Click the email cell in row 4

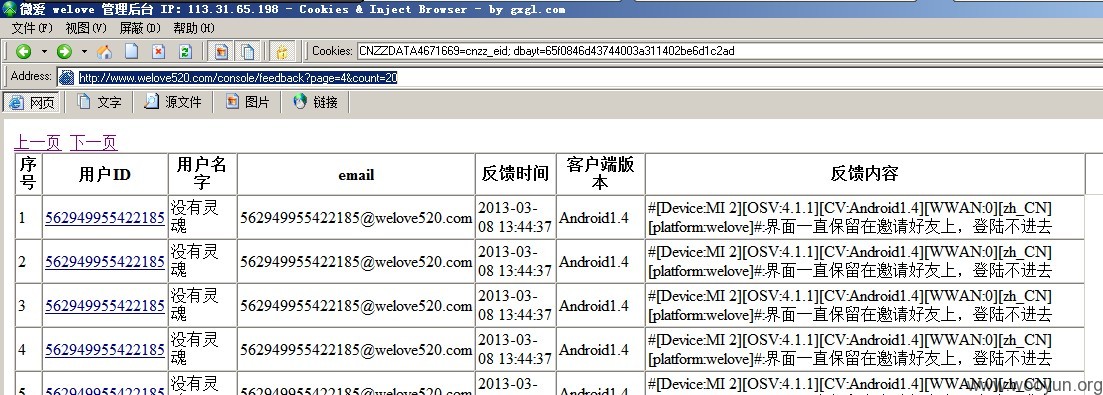tap(356, 349)
